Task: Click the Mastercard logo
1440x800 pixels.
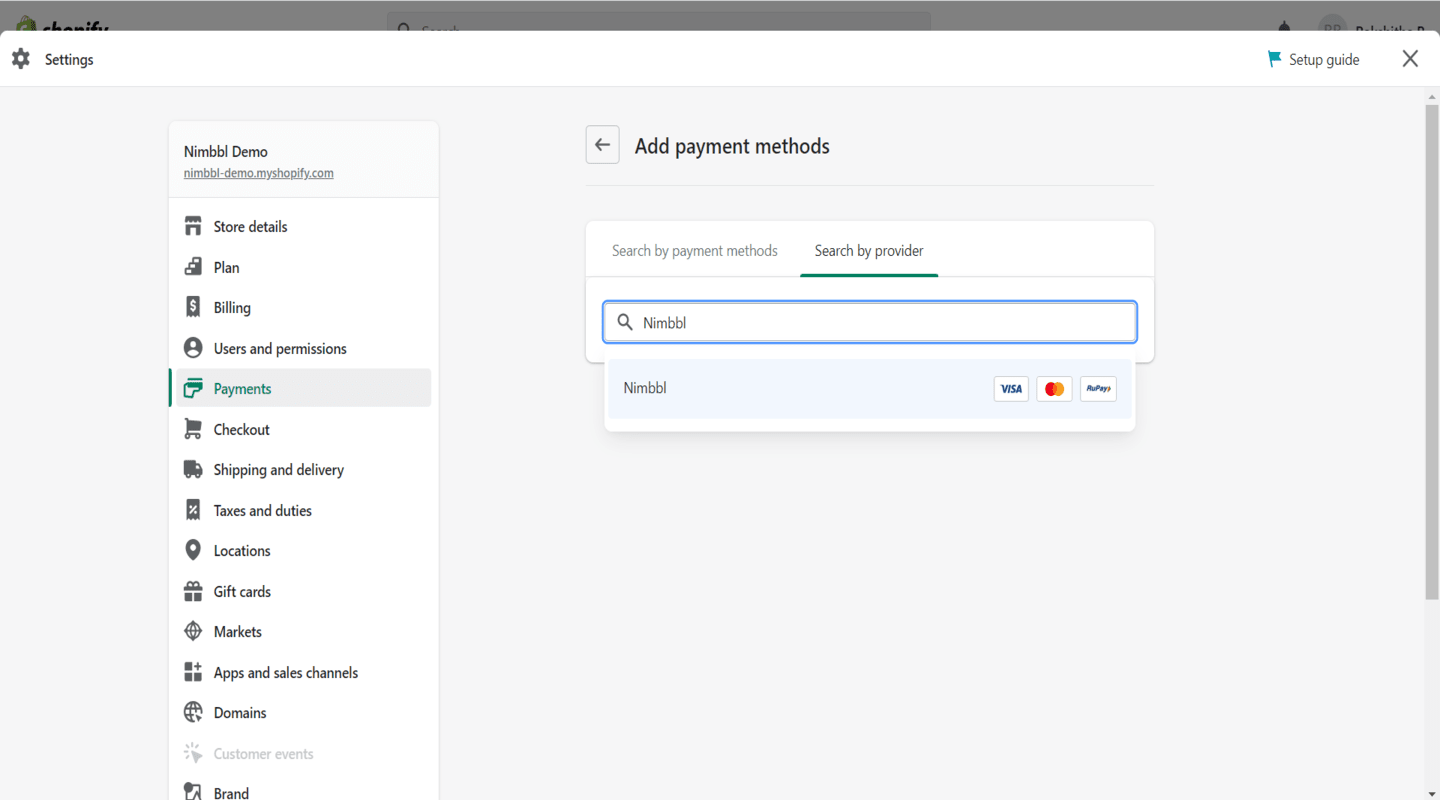Action: point(1054,389)
